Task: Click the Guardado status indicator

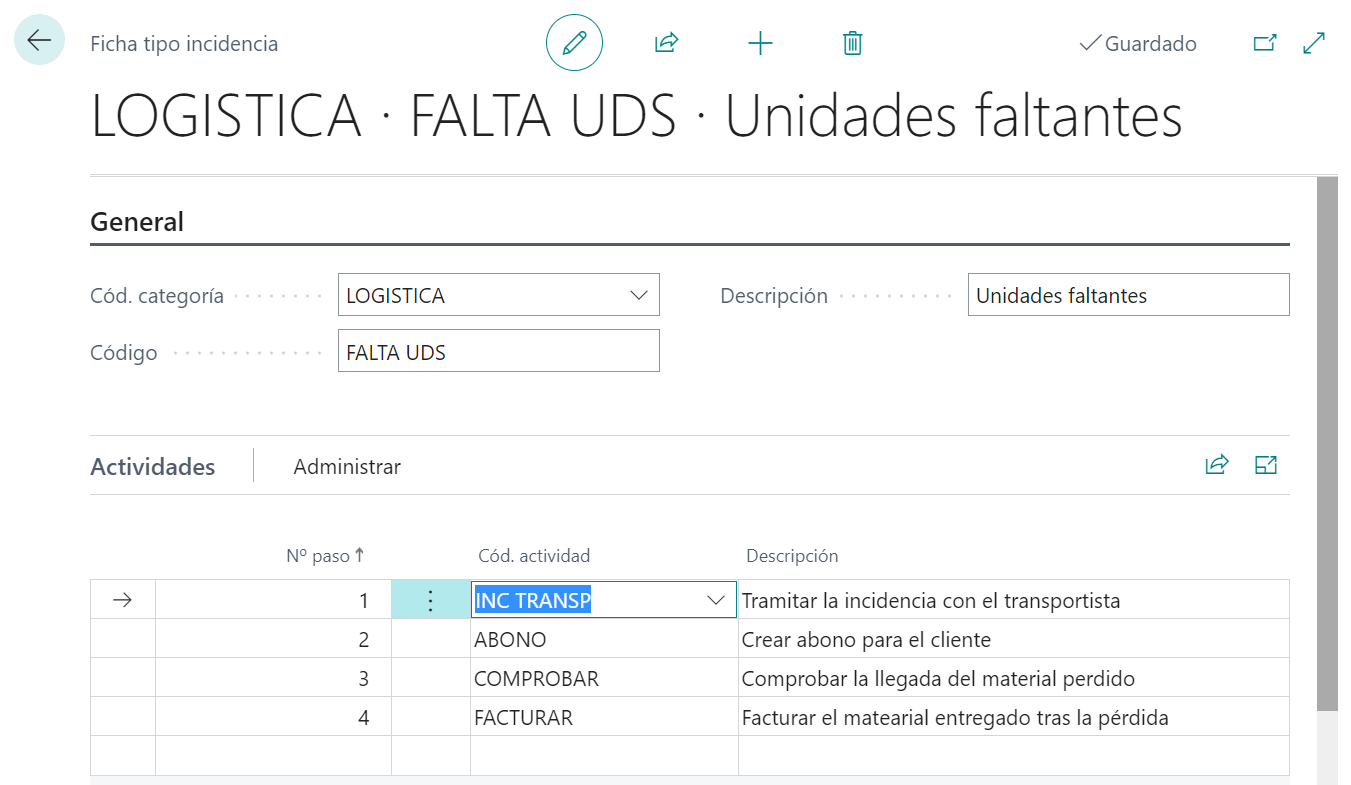Action: point(1138,44)
